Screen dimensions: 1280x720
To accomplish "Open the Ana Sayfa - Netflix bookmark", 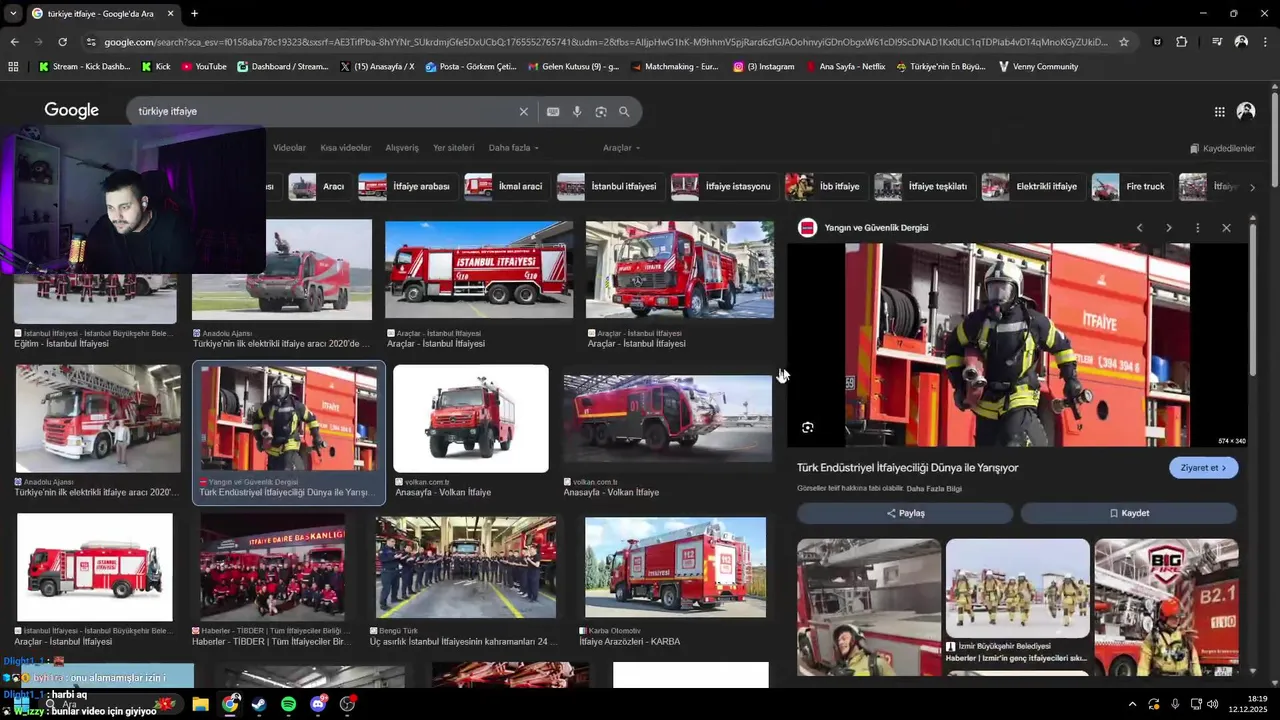I will pyautogui.click(x=844, y=67).
